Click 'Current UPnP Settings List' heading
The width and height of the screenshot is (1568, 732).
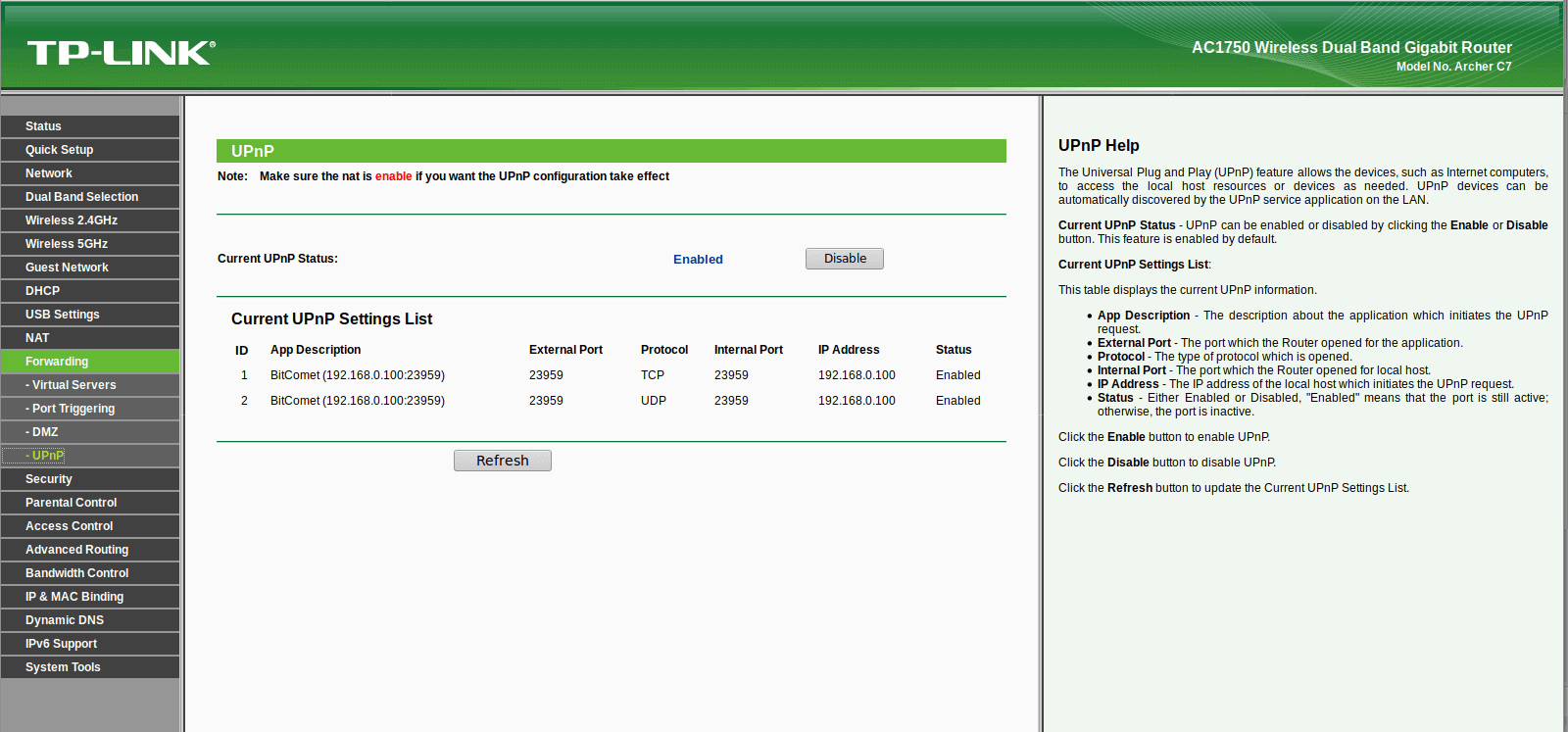[331, 319]
